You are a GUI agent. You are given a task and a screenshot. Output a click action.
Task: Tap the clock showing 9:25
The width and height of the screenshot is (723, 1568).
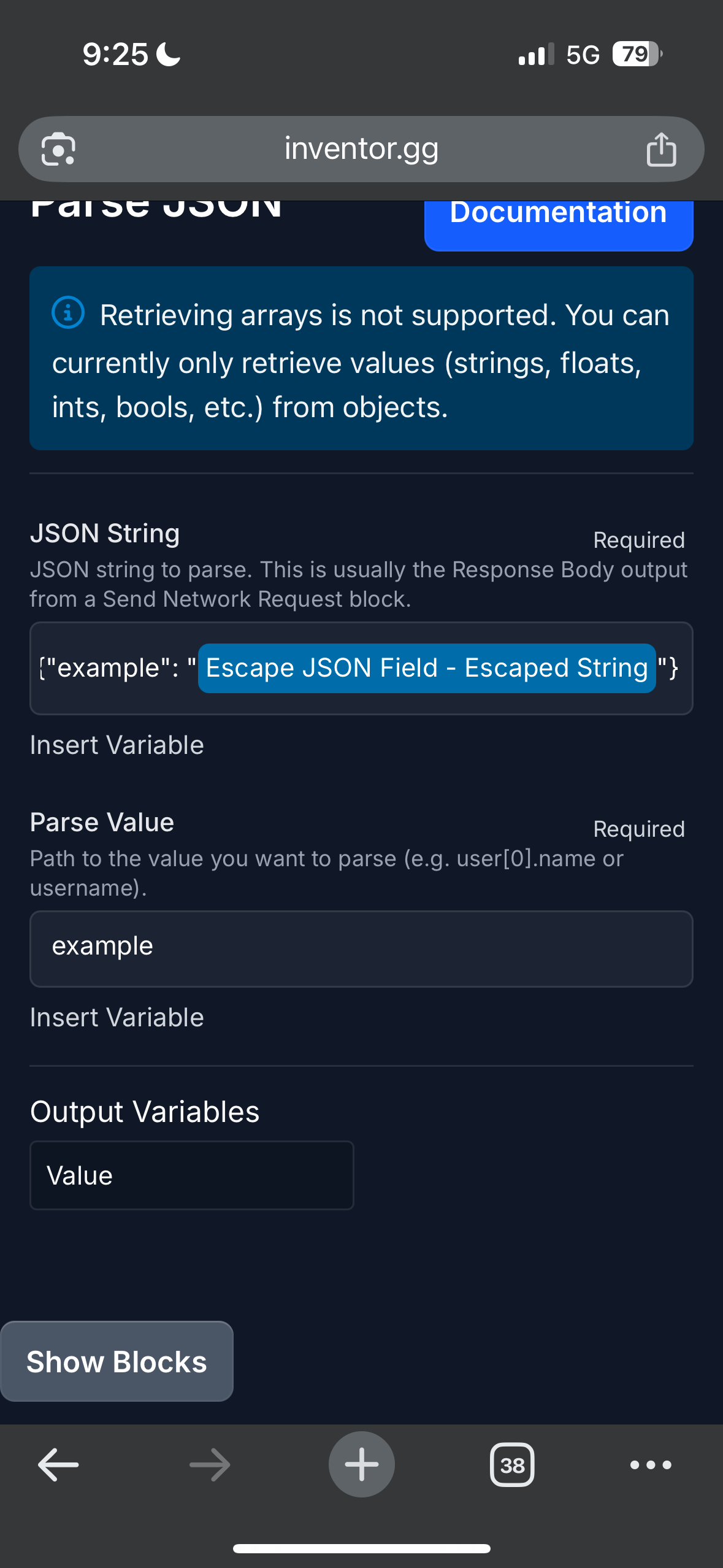(115, 54)
